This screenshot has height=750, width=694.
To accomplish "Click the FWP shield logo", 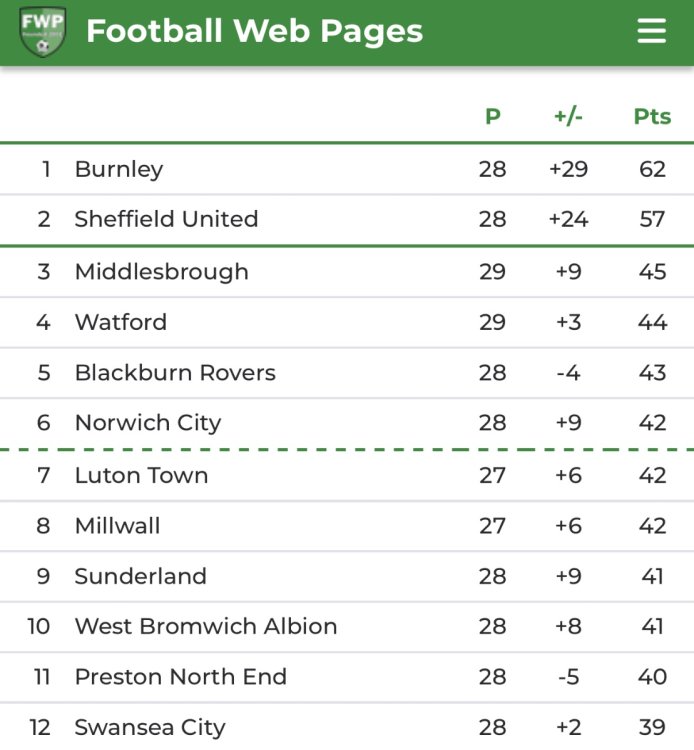I will [x=42, y=32].
